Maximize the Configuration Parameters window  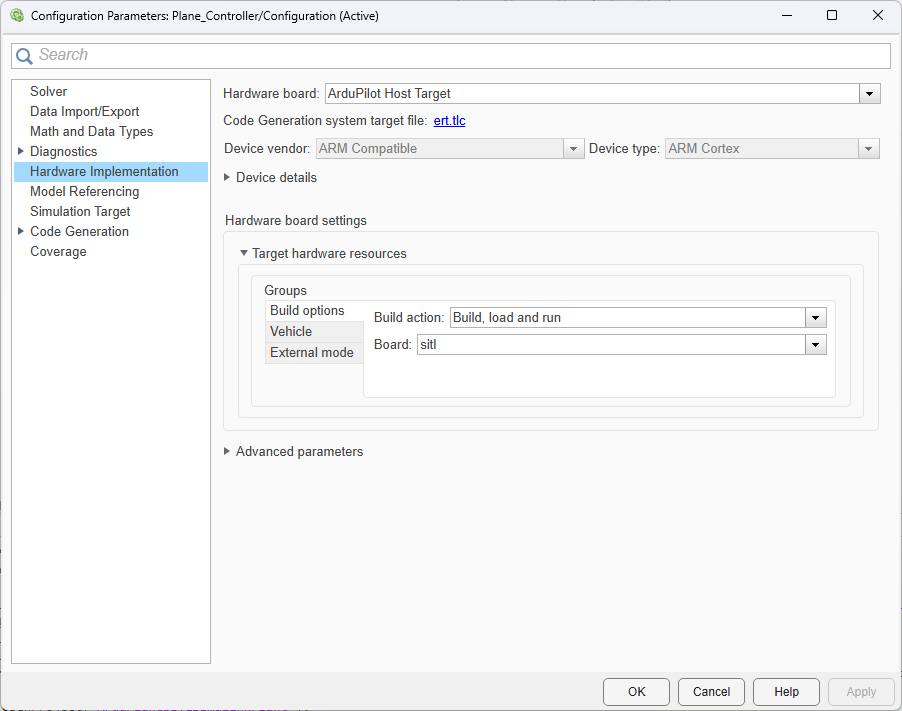tap(832, 16)
